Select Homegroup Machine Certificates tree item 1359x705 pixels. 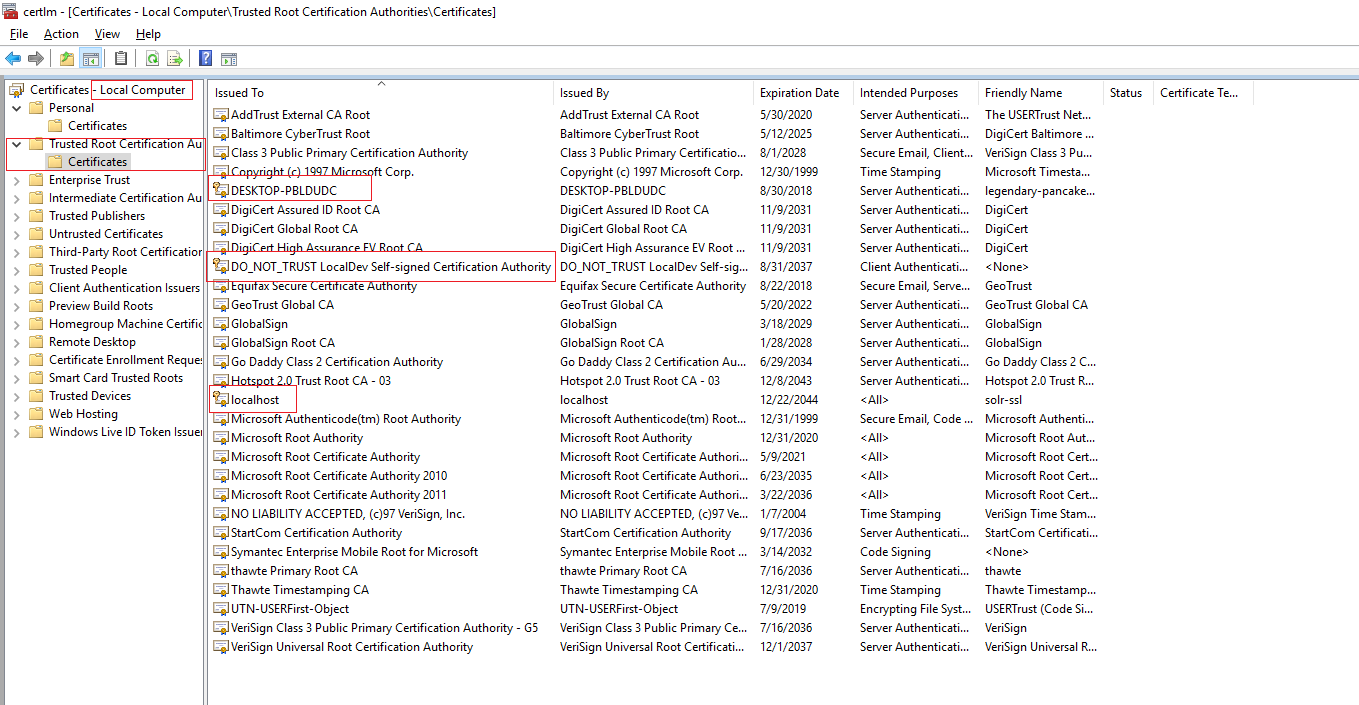pos(125,323)
